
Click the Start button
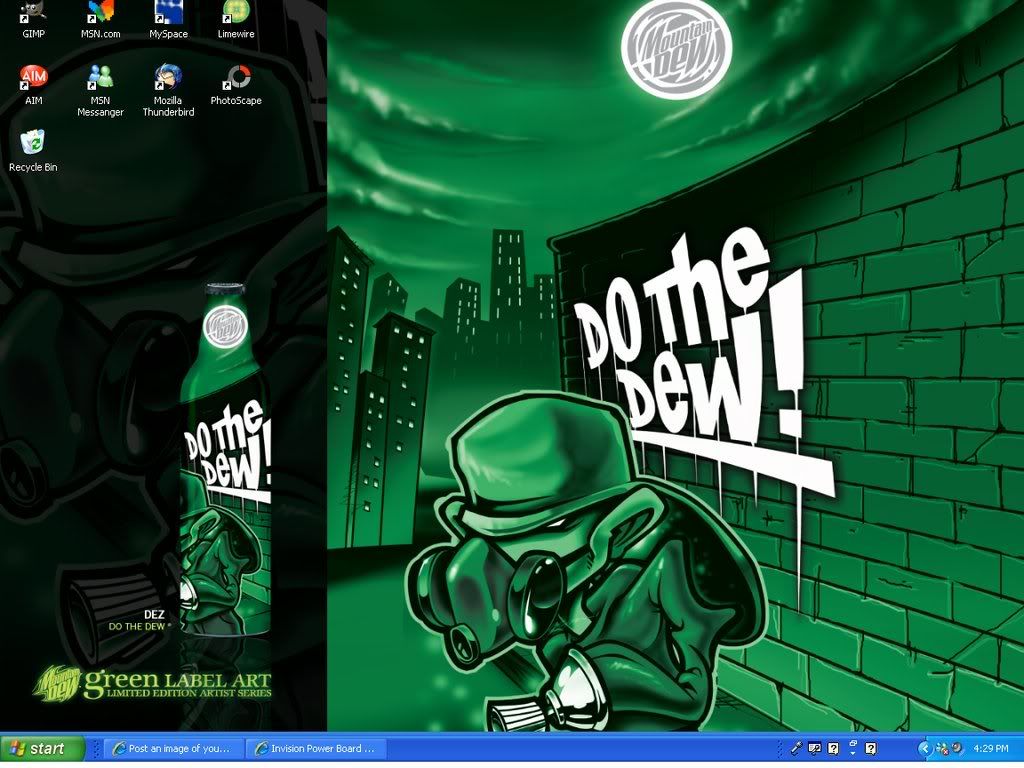pos(40,748)
